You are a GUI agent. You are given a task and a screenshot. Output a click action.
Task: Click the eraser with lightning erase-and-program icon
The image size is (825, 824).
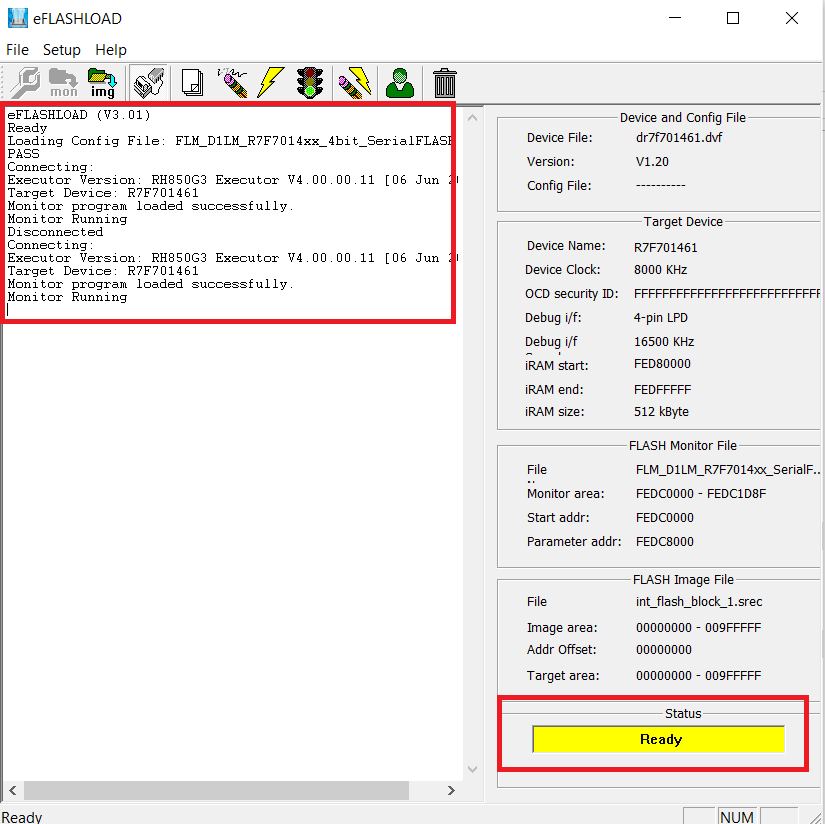pos(355,83)
